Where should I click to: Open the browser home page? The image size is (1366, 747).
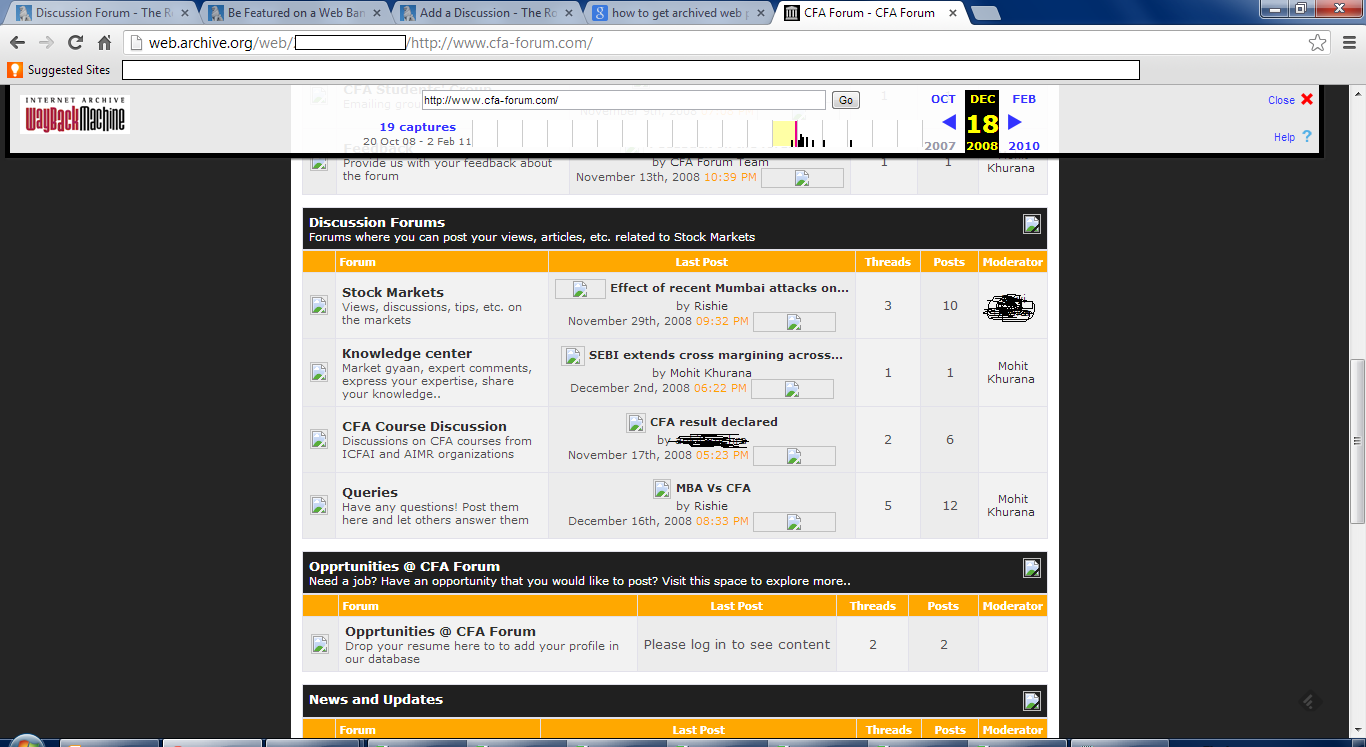tap(104, 43)
